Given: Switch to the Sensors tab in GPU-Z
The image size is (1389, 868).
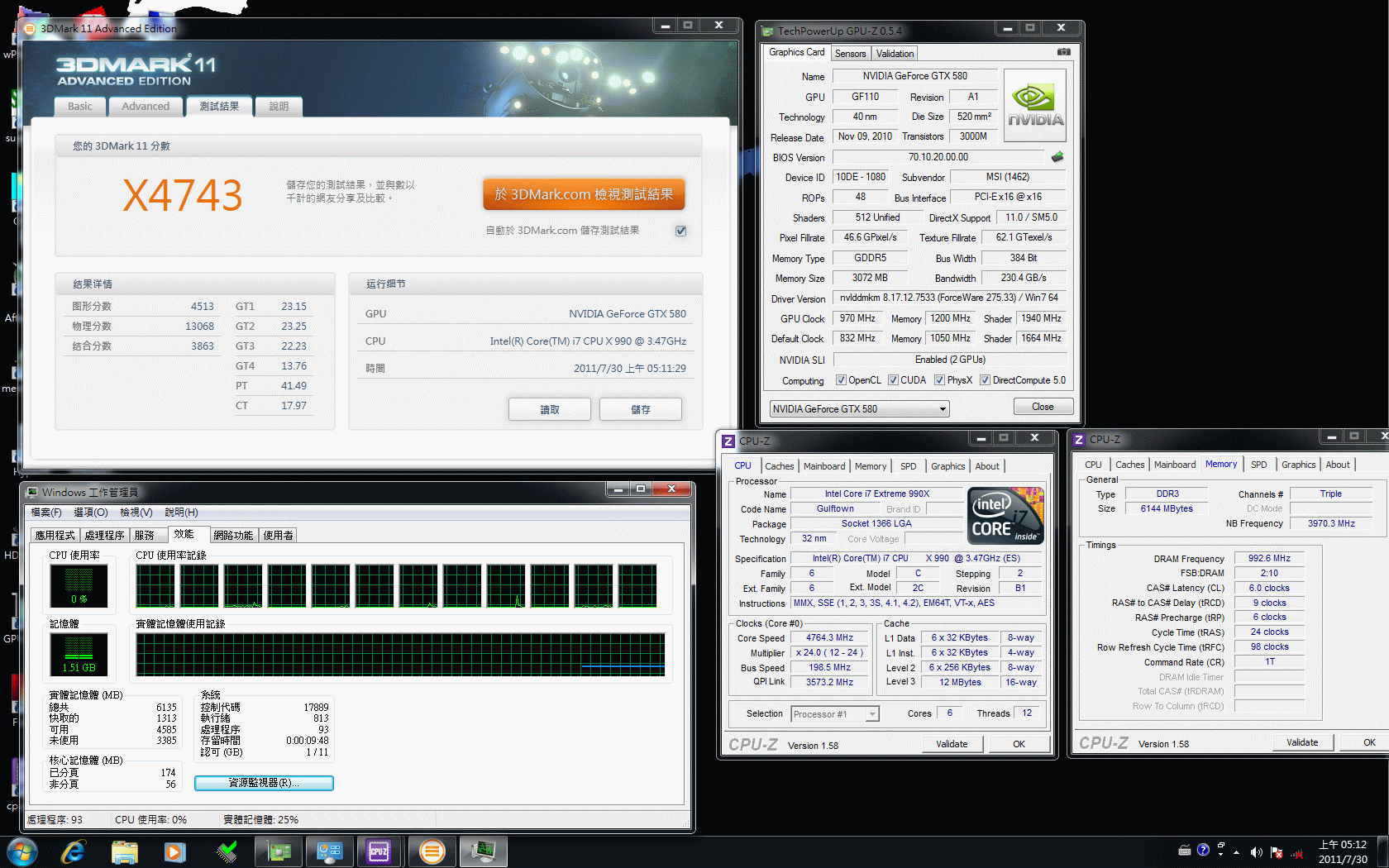Looking at the screenshot, I should [x=850, y=54].
